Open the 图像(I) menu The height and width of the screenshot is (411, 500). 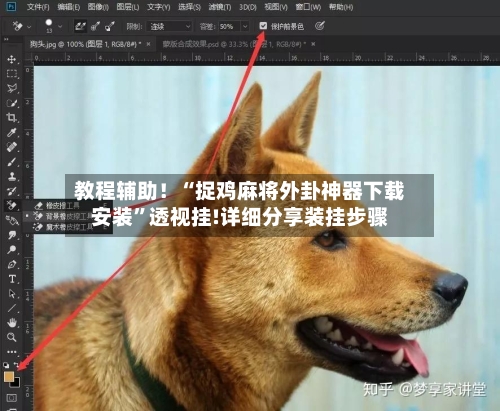(98, 7)
